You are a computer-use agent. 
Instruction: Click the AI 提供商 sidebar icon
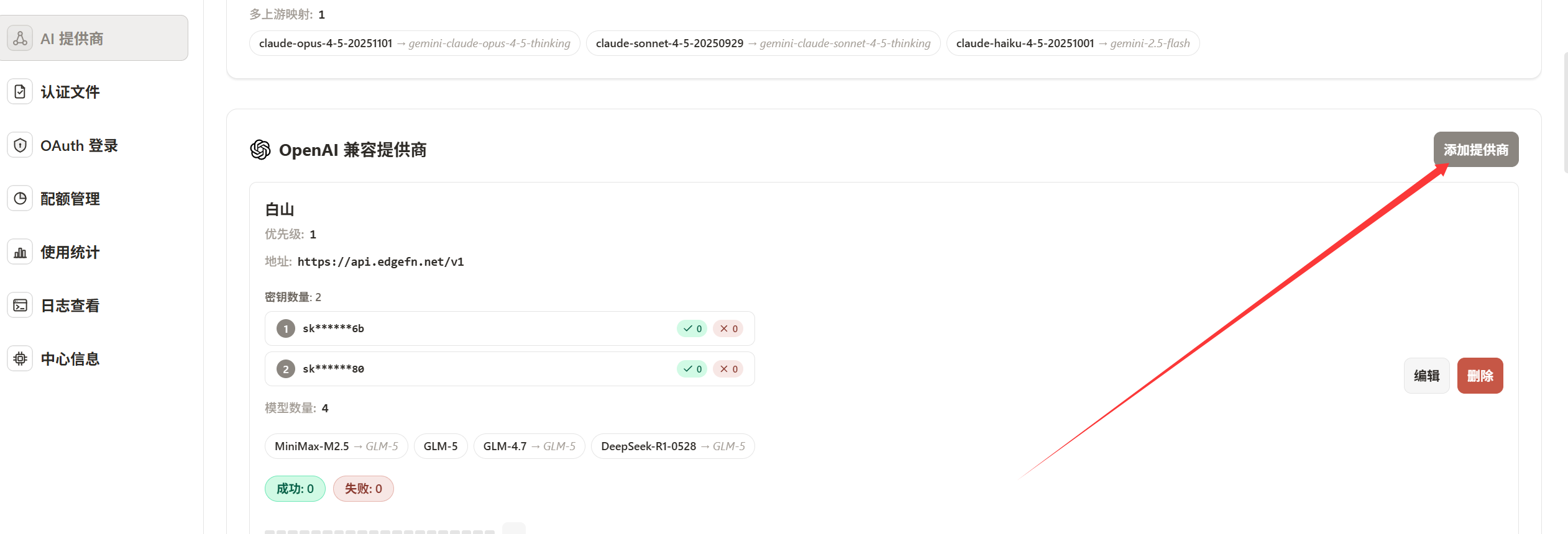click(20, 38)
